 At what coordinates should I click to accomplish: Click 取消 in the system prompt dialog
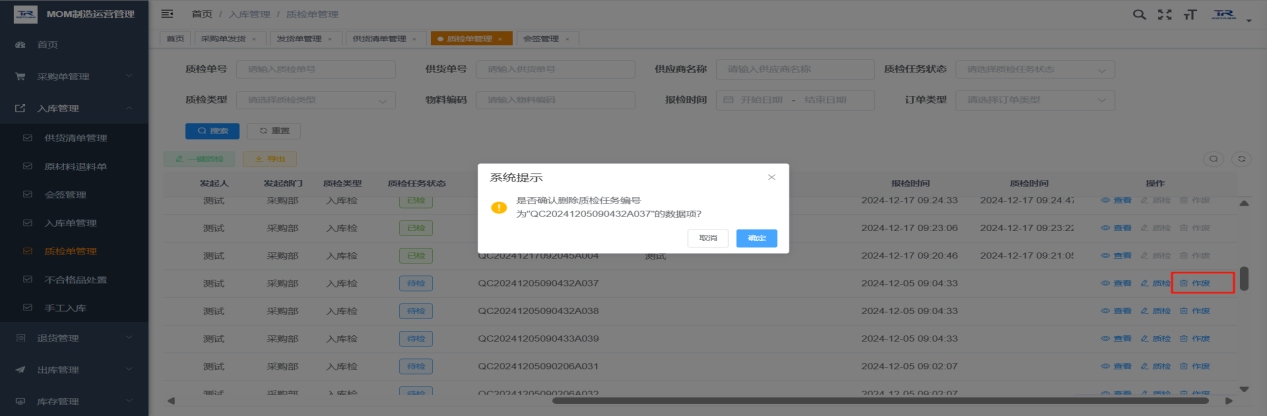tap(708, 238)
